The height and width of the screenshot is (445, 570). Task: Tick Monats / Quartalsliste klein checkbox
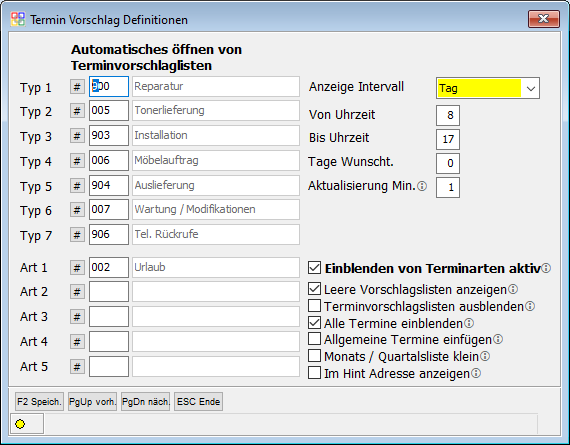click(x=314, y=356)
